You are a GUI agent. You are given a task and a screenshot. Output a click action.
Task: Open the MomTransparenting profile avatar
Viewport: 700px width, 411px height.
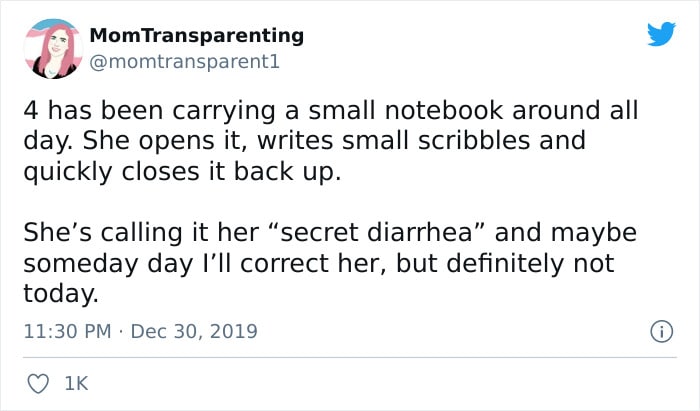pyautogui.click(x=50, y=48)
